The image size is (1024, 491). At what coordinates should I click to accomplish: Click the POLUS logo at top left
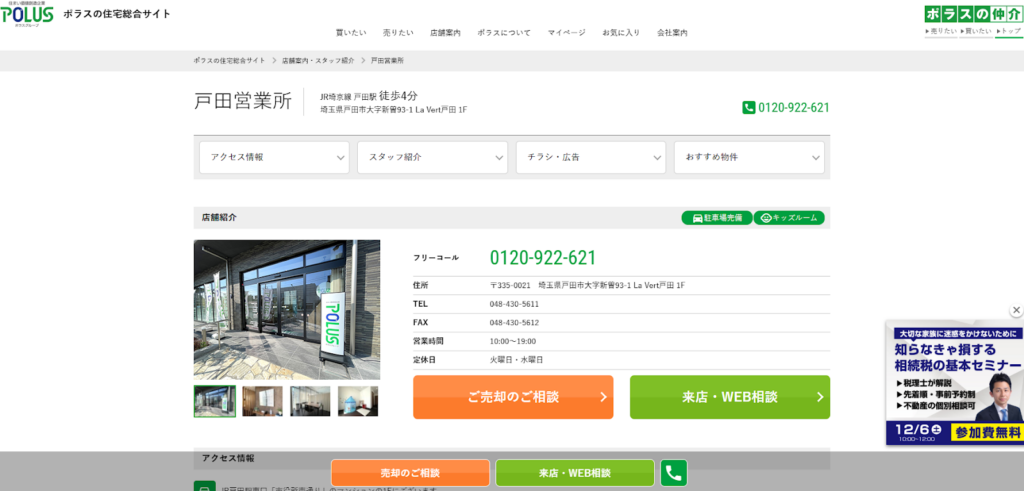[x=27, y=14]
